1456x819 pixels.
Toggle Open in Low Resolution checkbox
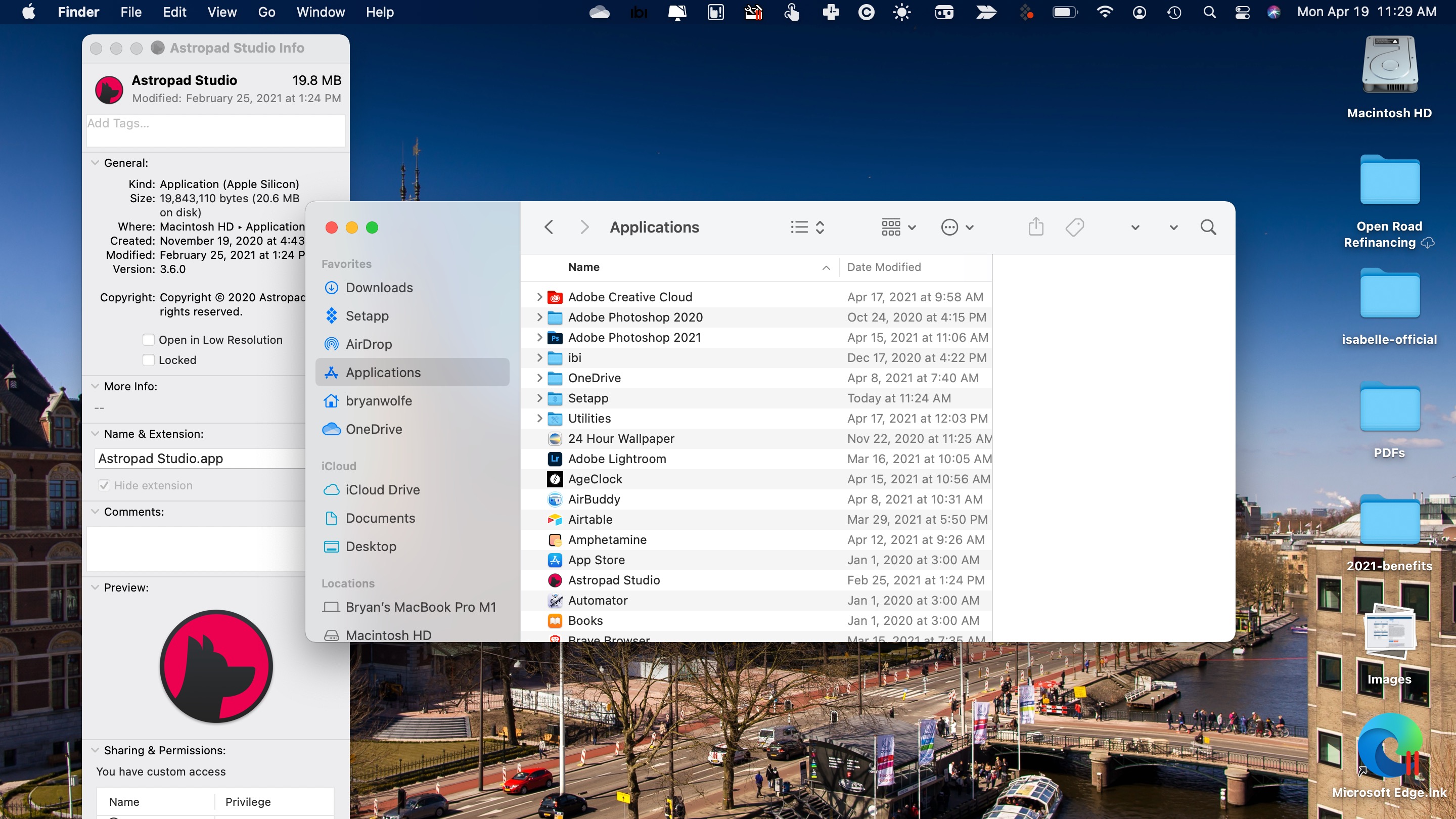tap(149, 340)
